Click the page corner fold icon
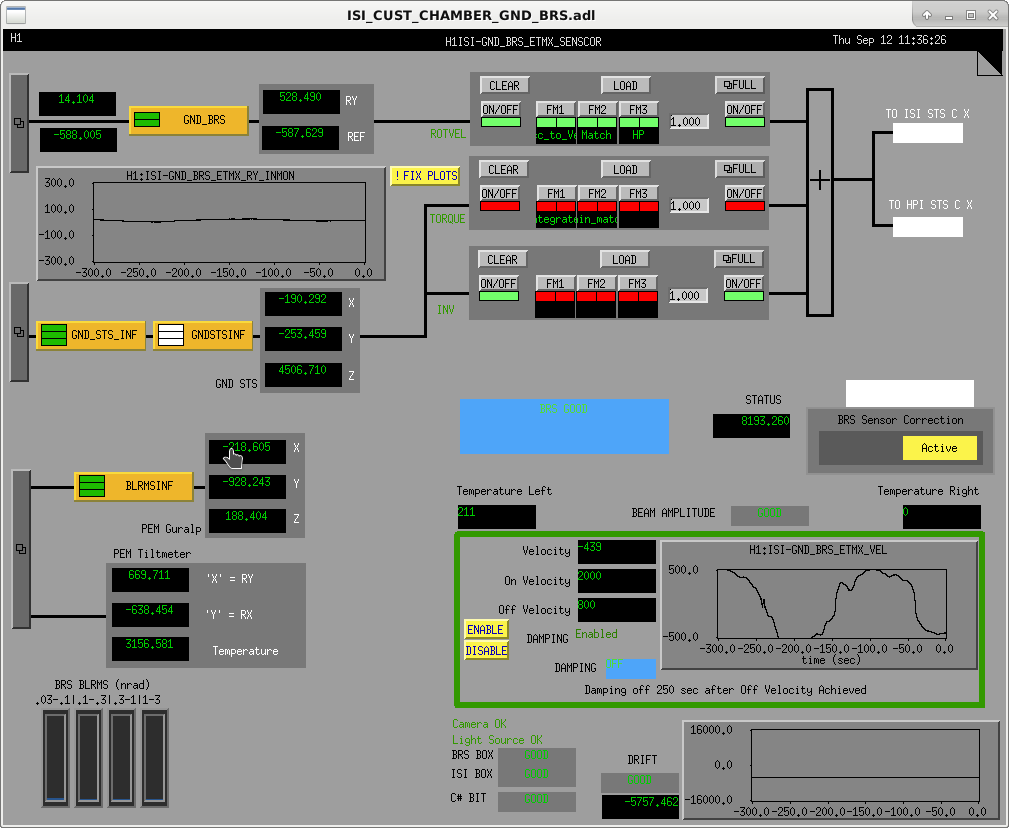 point(989,64)
